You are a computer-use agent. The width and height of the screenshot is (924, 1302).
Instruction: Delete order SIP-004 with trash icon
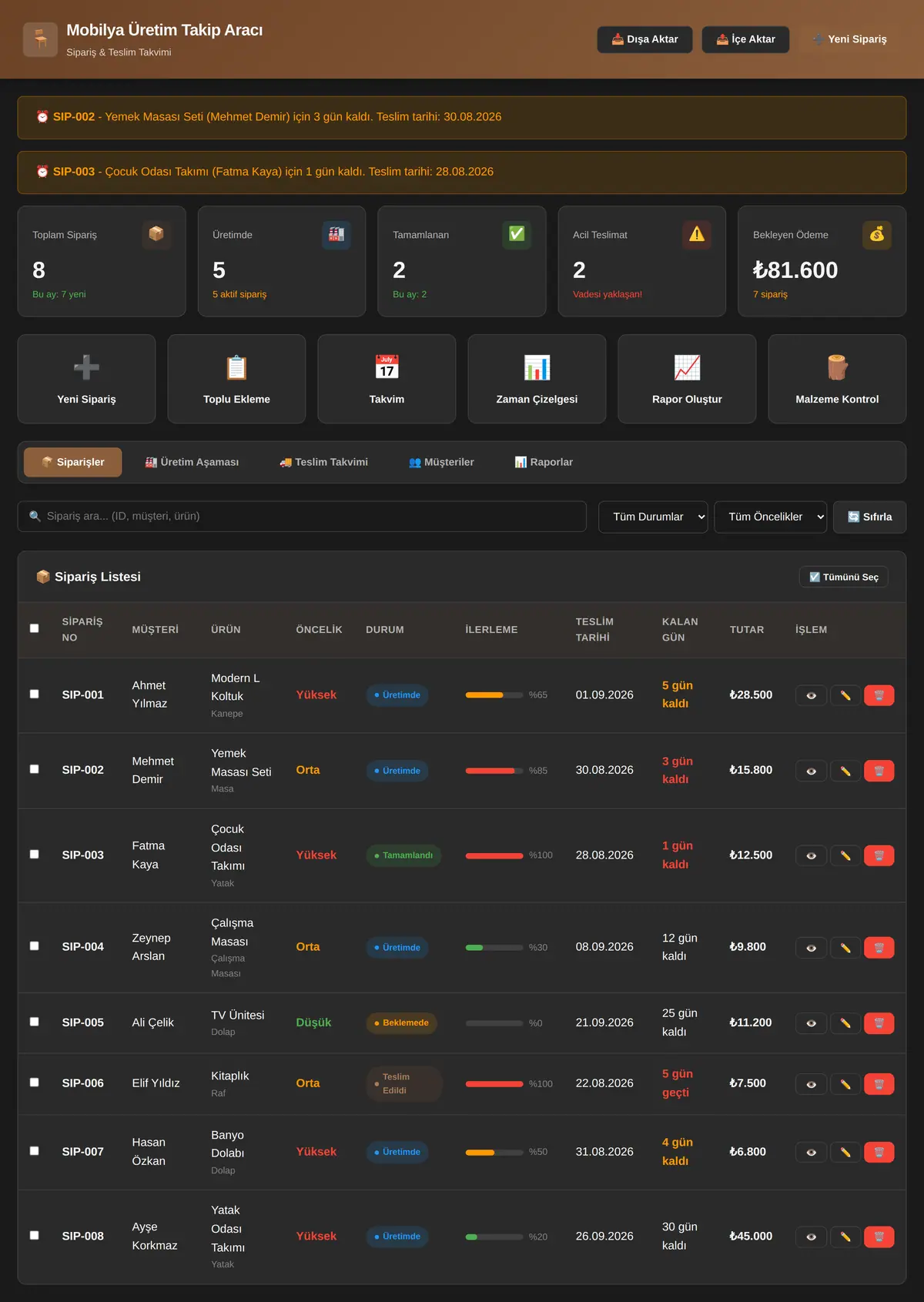[x=879, y=948]
